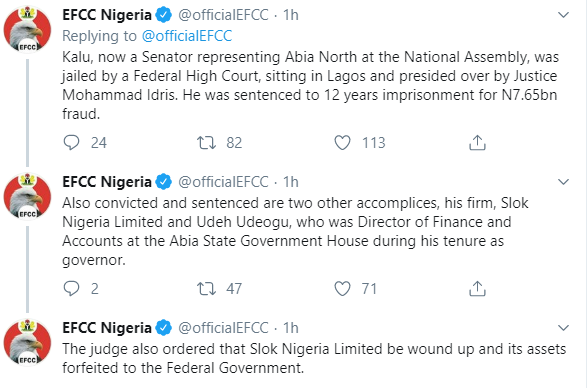Screen dimensions: 587x388
Task: Open the dropdown on the third tweet
Action: click(x=563, y=328)
